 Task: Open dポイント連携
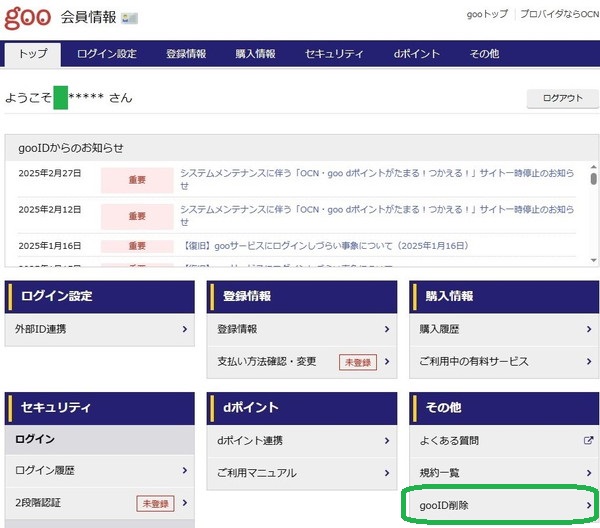(302, 441)
